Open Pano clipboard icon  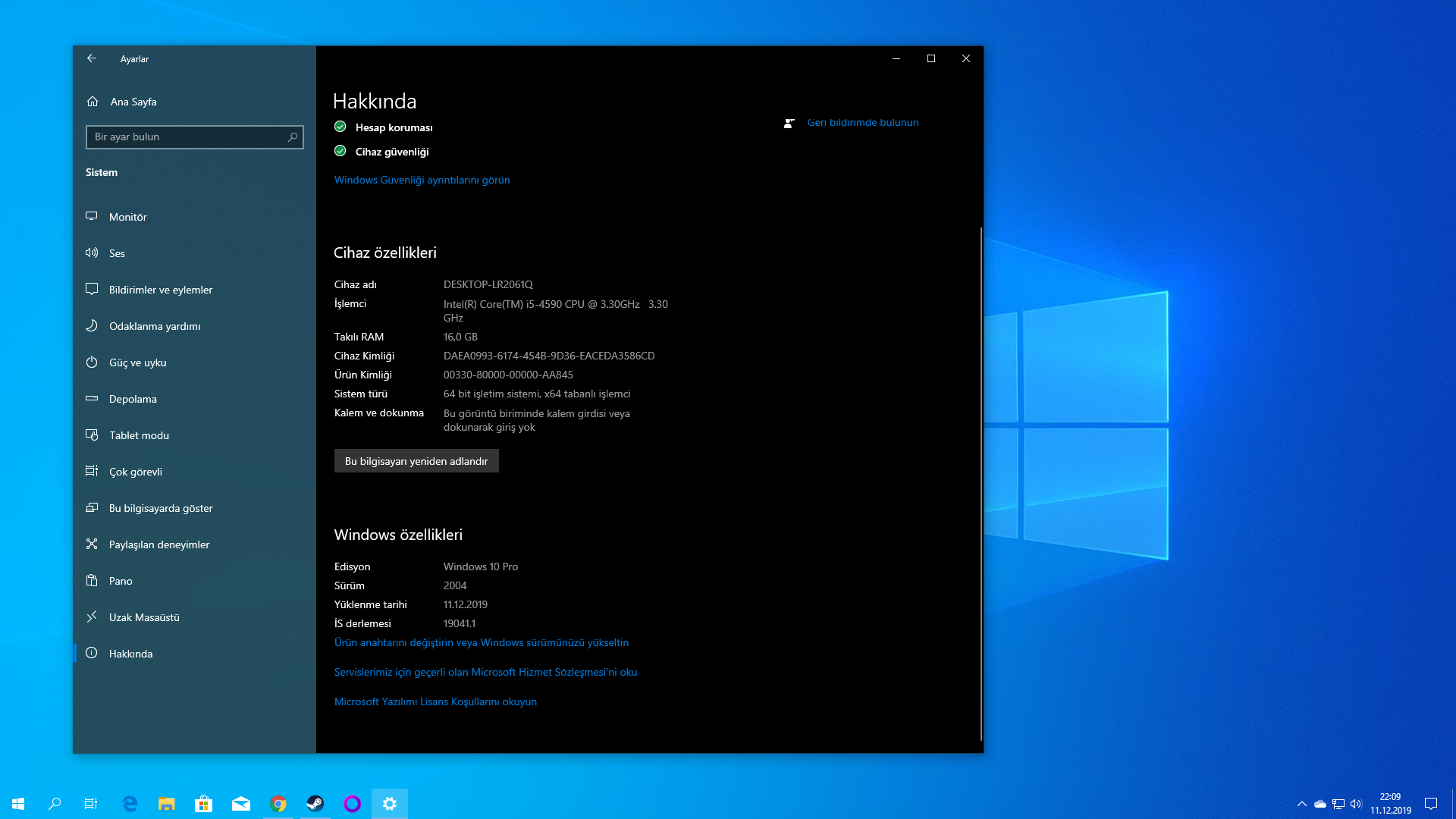pos(92,581)
